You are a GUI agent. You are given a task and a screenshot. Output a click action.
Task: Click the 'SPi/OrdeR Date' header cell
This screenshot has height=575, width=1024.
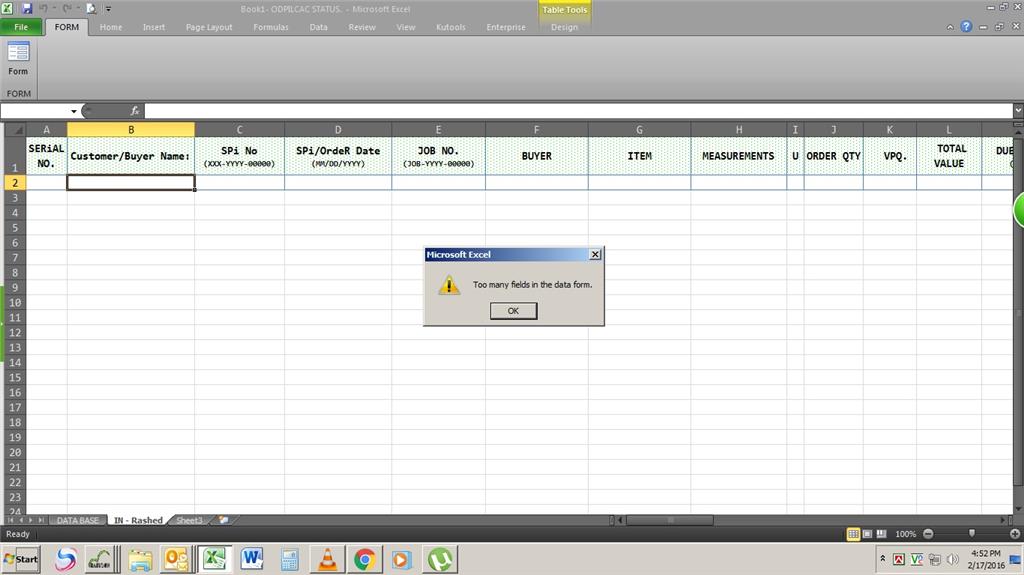coord(338,156)
